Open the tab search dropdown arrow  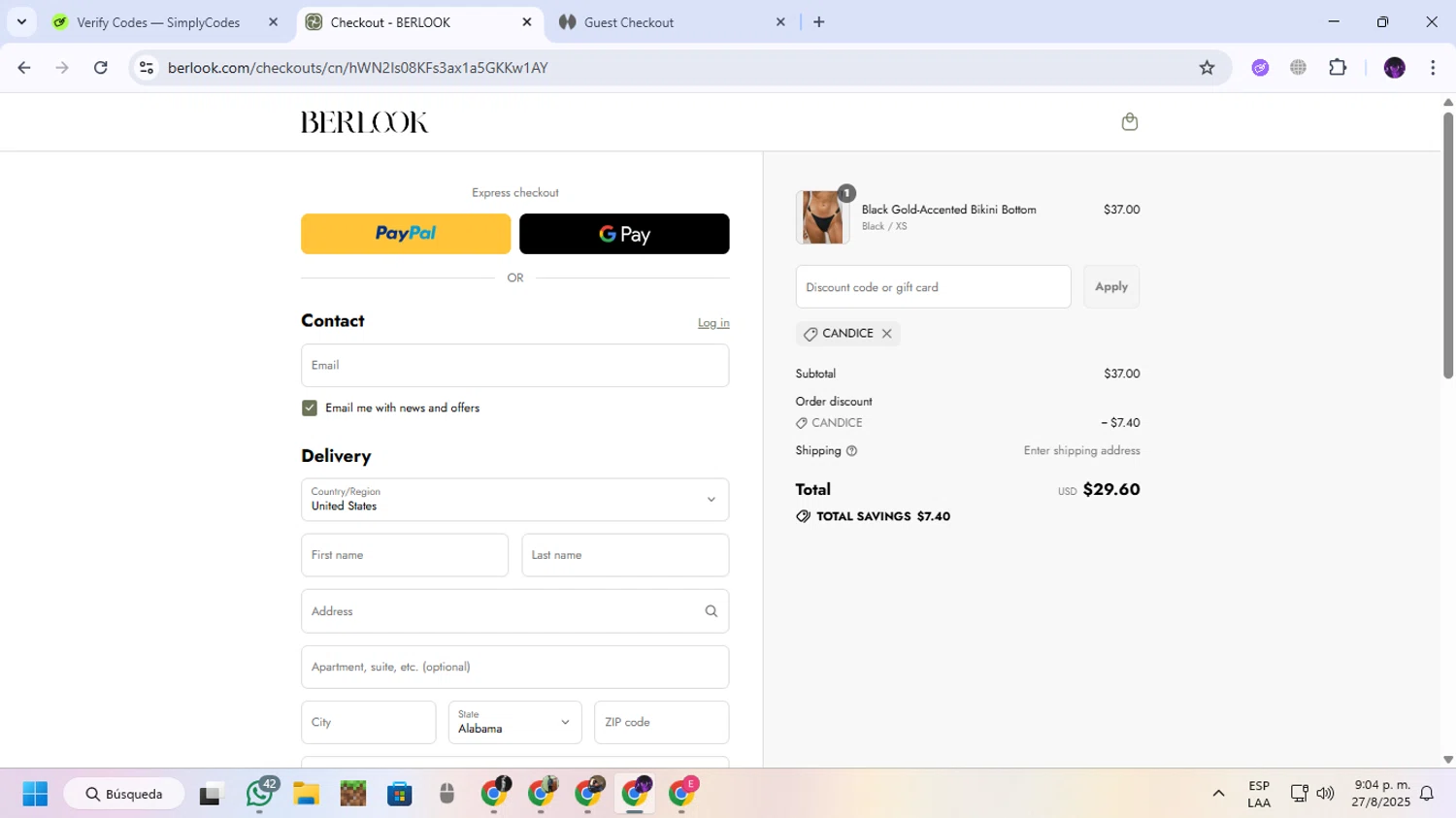[x=21, y=22]
